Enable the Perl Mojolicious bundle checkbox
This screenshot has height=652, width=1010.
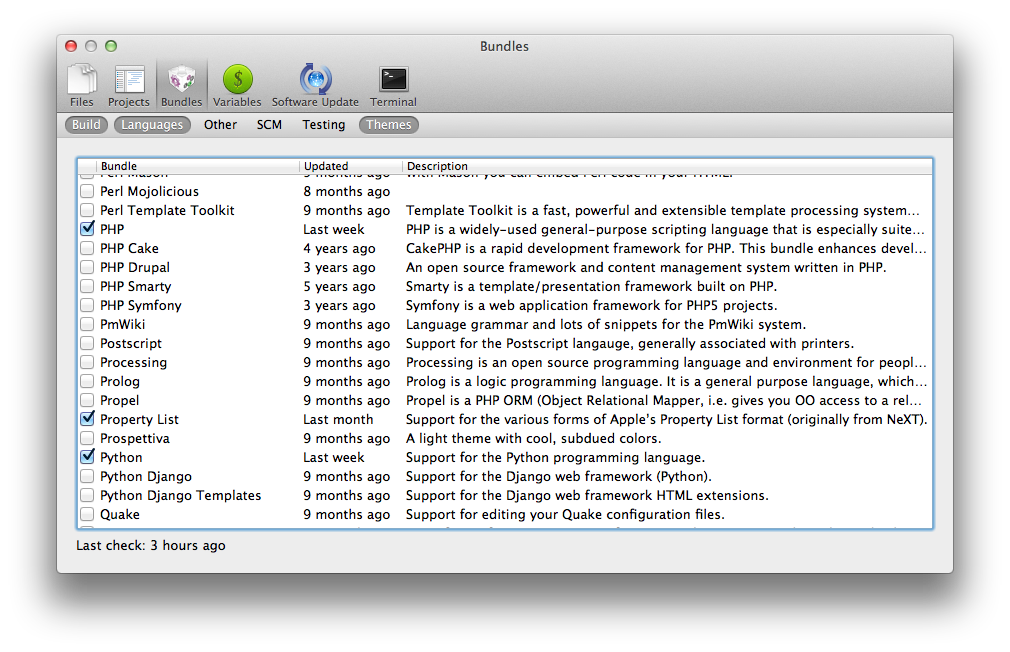87,191
